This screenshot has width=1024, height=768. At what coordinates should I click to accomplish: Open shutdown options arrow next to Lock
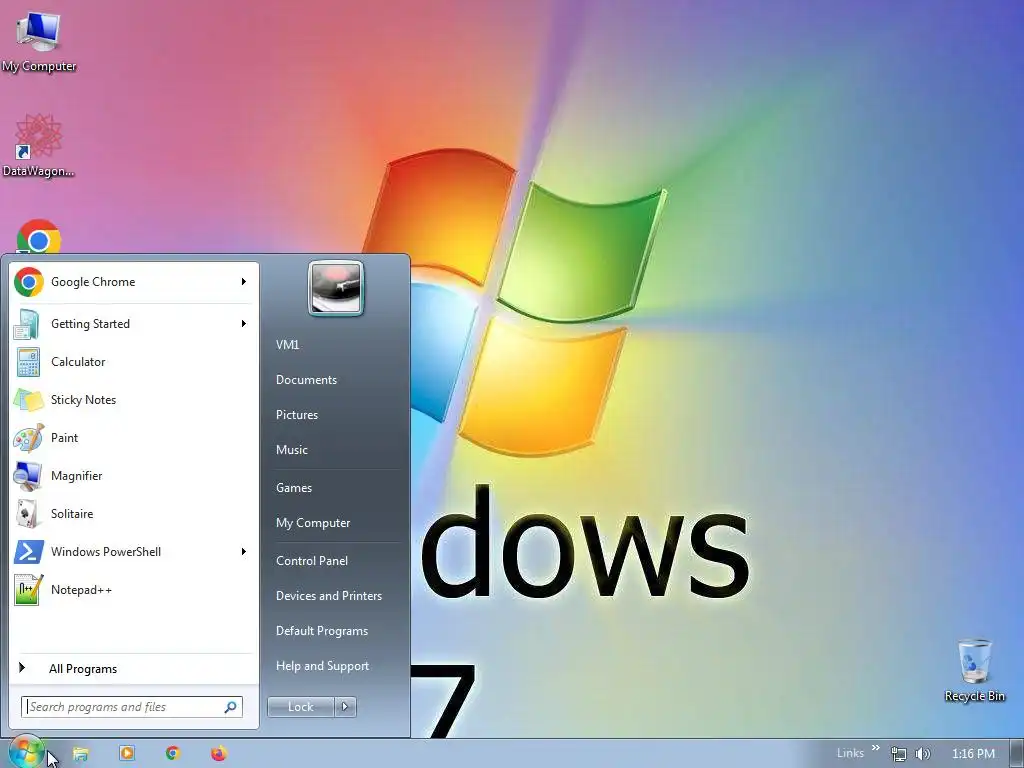click(x=345, y=707)
